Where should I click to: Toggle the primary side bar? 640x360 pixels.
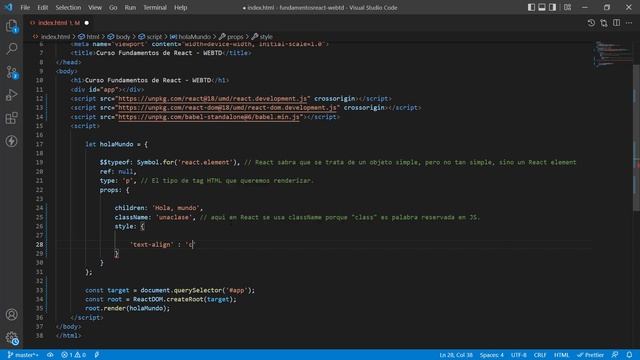[531, 7]
